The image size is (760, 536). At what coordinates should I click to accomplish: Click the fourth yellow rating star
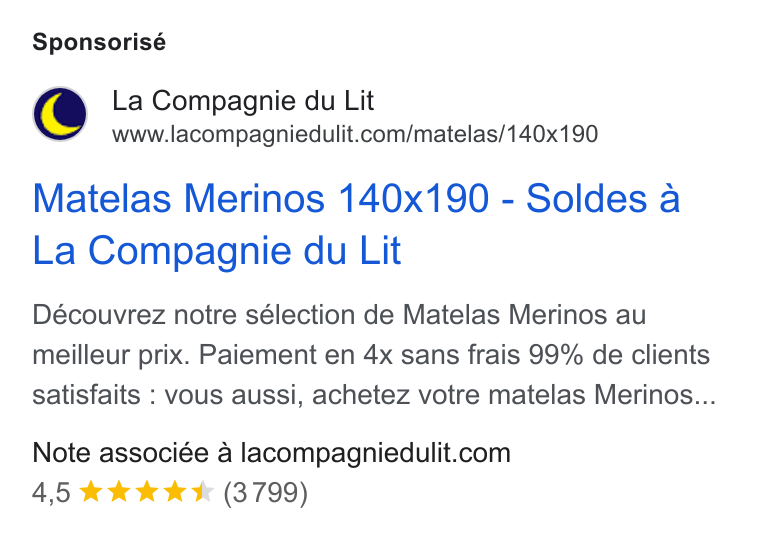174,492
